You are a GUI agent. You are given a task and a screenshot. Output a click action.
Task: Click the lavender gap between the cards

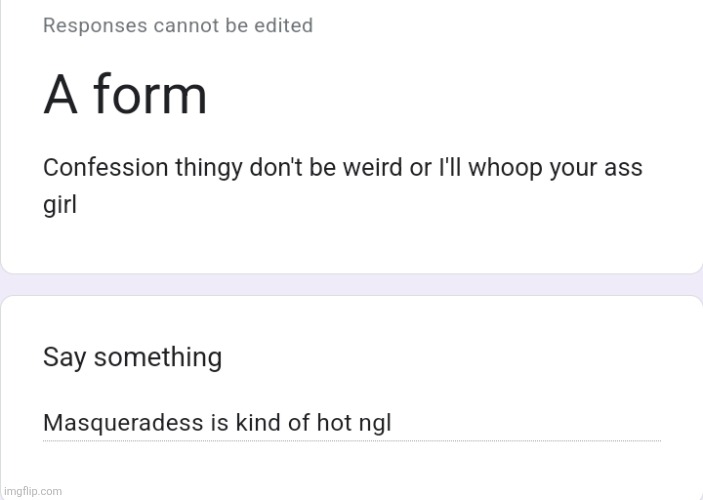(x=352, y=284)
